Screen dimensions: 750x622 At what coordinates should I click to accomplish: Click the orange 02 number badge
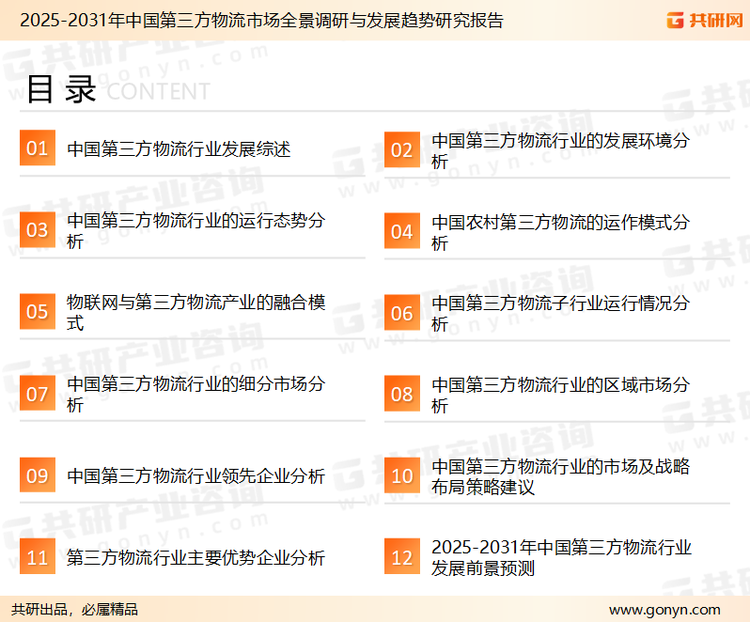click(x=402, y=150)
